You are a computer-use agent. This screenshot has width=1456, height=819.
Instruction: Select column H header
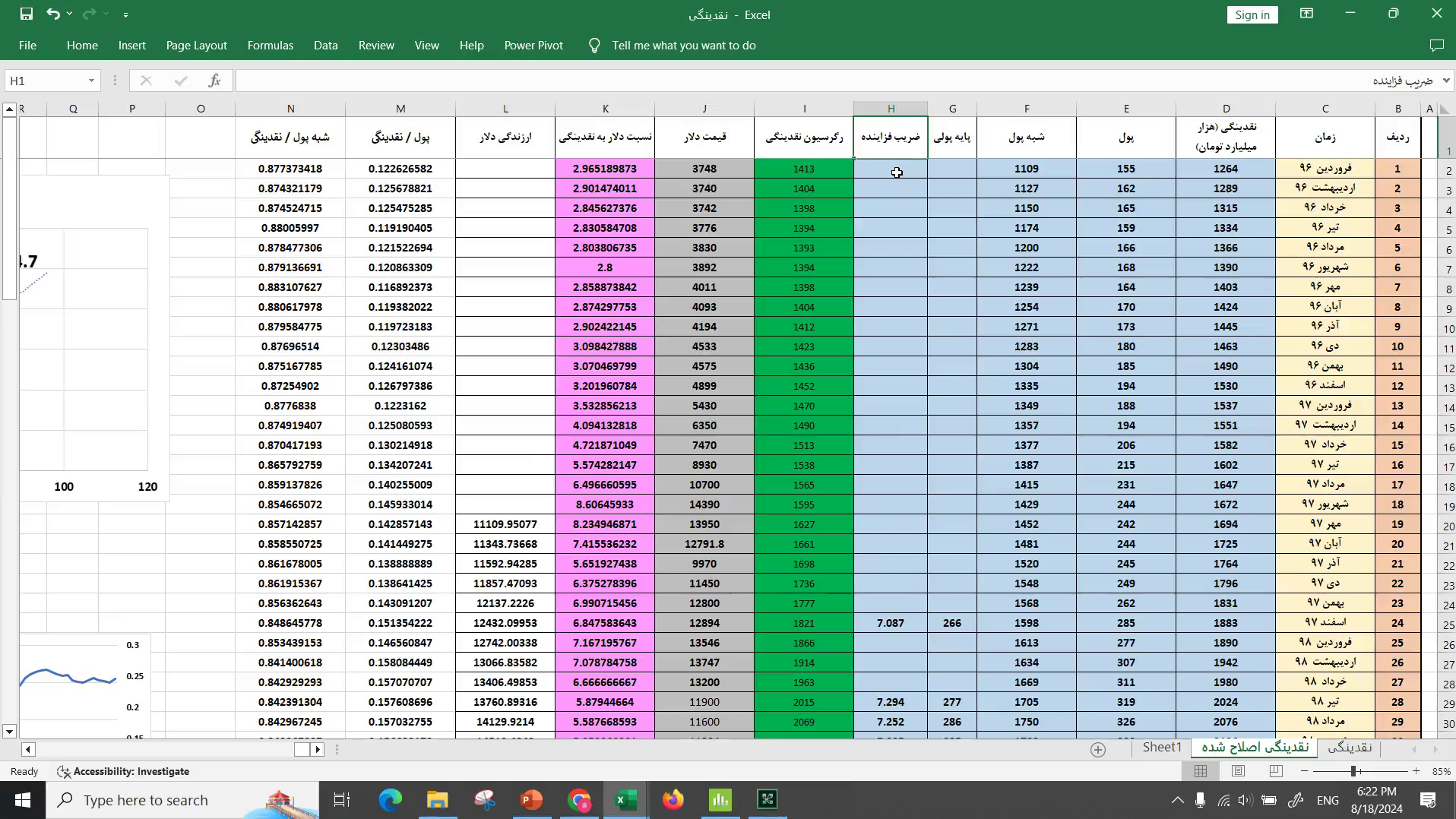[x=891, y=109]
